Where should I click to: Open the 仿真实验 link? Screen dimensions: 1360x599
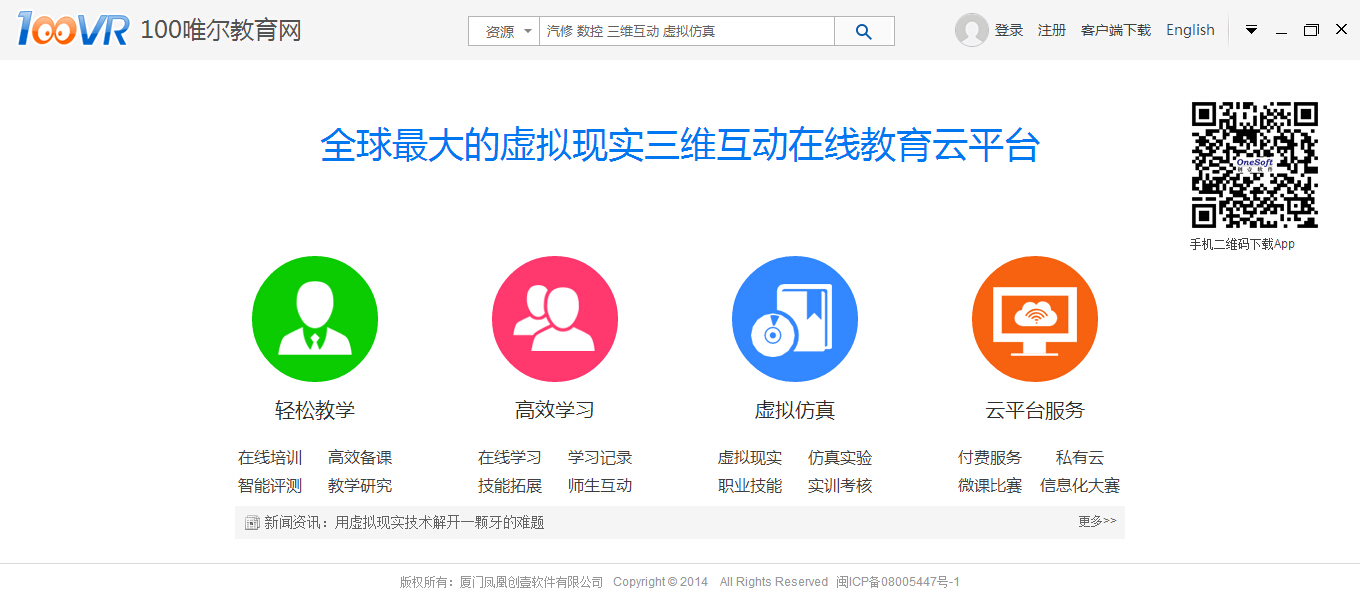(840, 457)
